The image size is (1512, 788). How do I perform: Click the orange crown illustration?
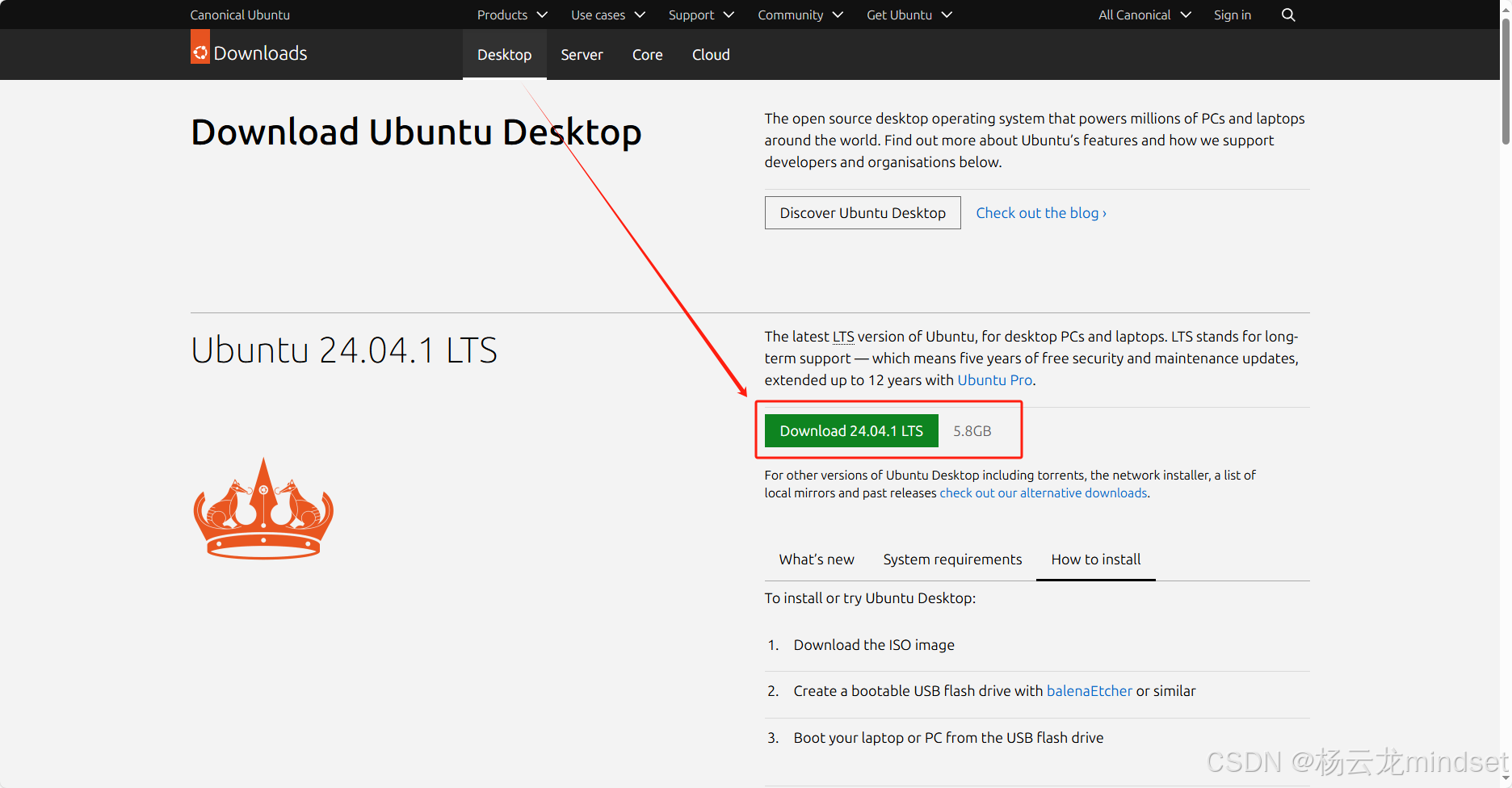[263, 508]
